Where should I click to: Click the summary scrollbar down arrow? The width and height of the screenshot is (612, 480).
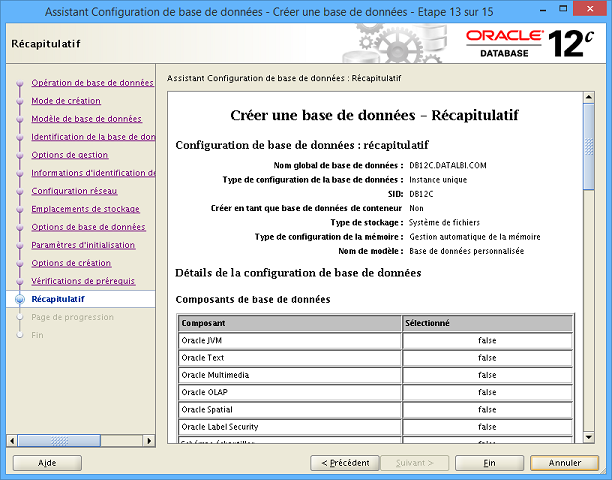pyautogui.click(x=589, y=437)
